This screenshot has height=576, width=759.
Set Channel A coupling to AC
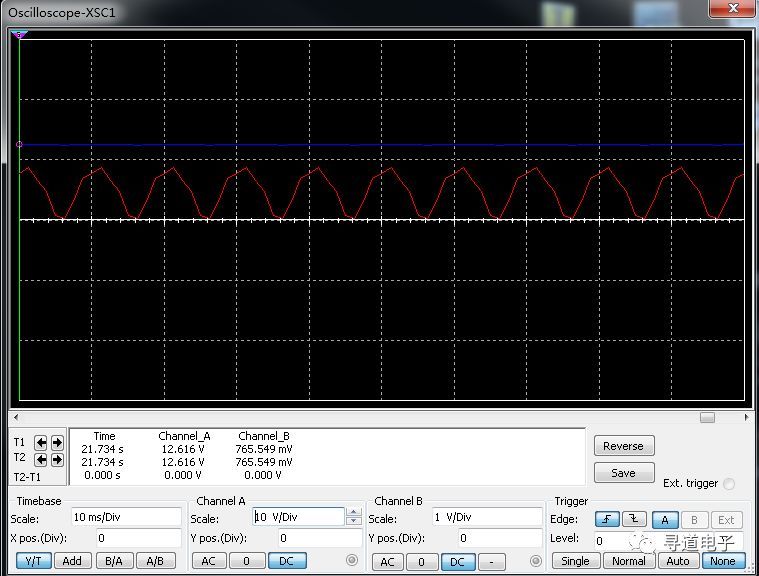coord(208,561)
